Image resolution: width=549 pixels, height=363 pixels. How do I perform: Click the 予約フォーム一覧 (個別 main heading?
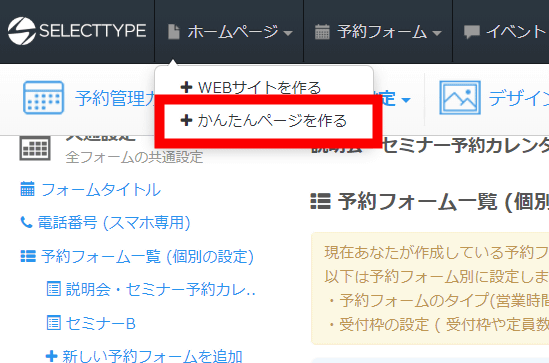coord(443,202)
